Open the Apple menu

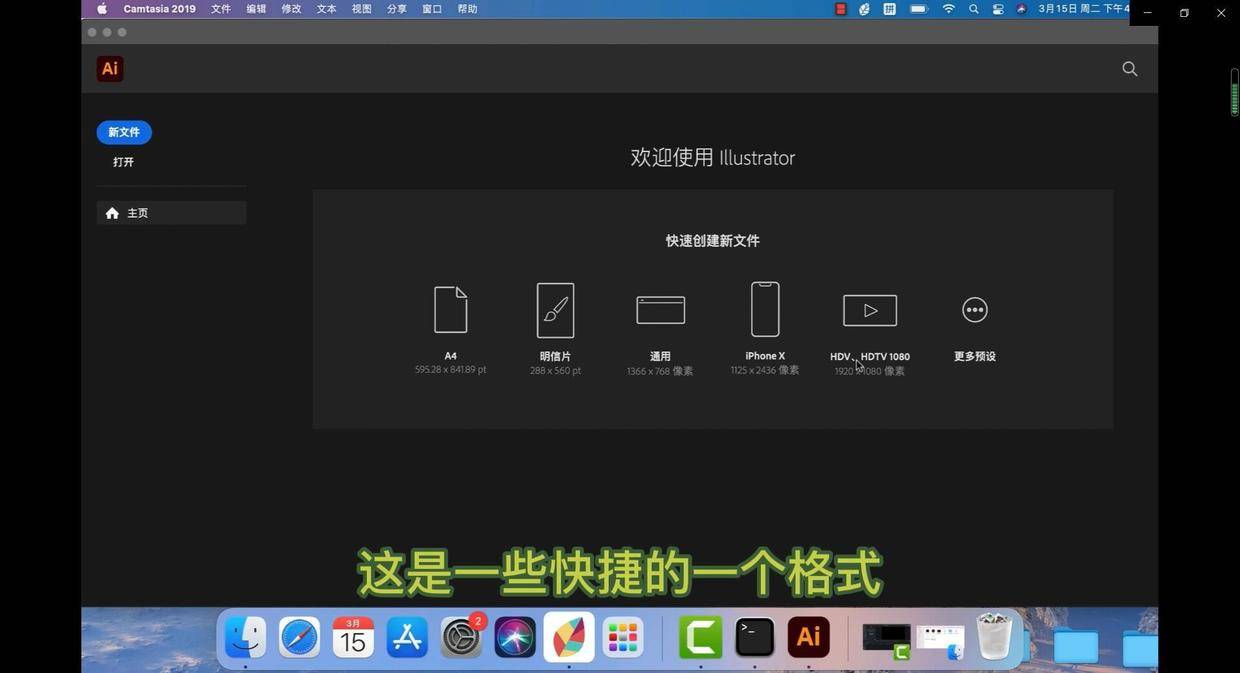(102, 9)
